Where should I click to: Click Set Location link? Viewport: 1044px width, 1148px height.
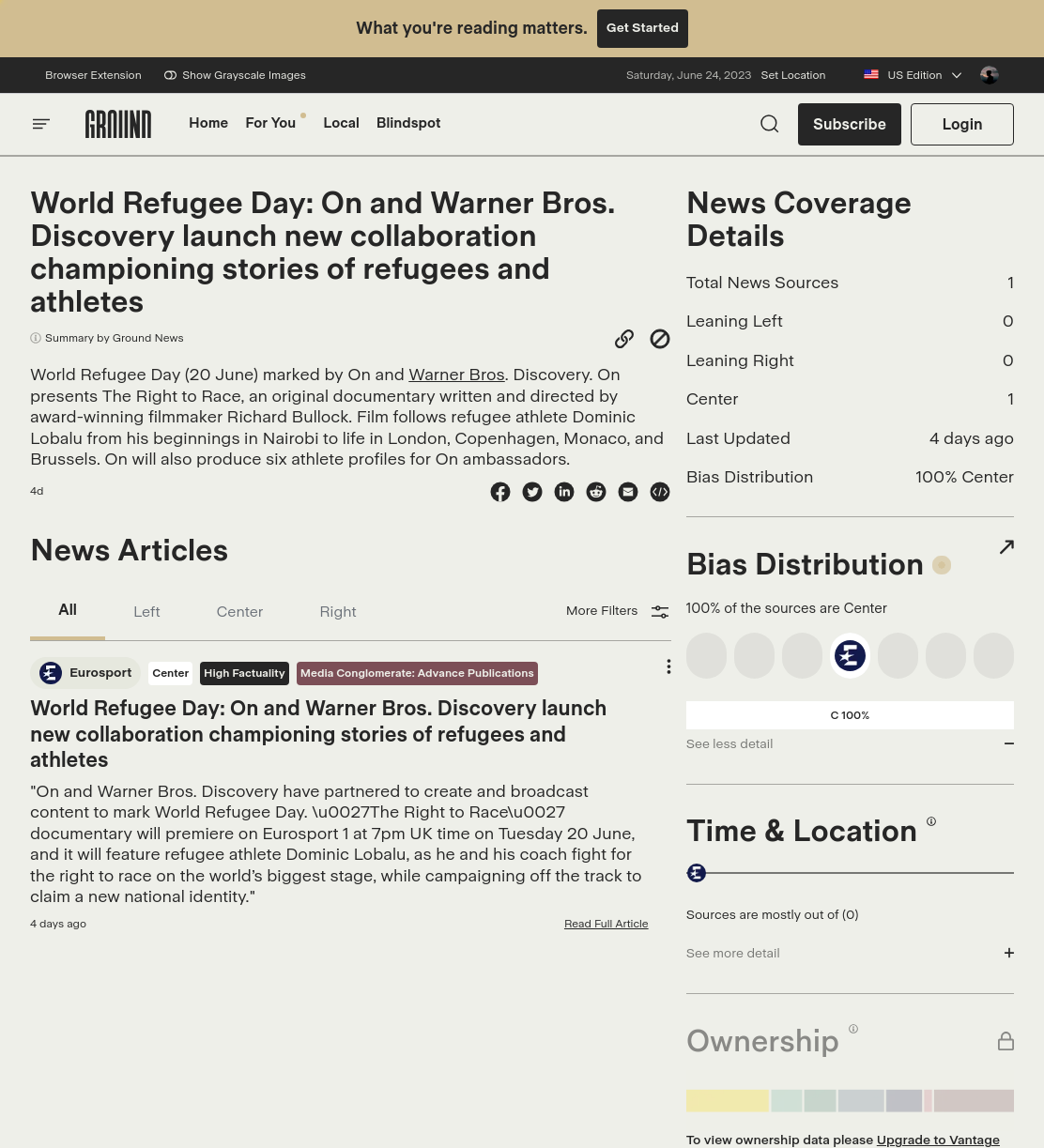793,75
